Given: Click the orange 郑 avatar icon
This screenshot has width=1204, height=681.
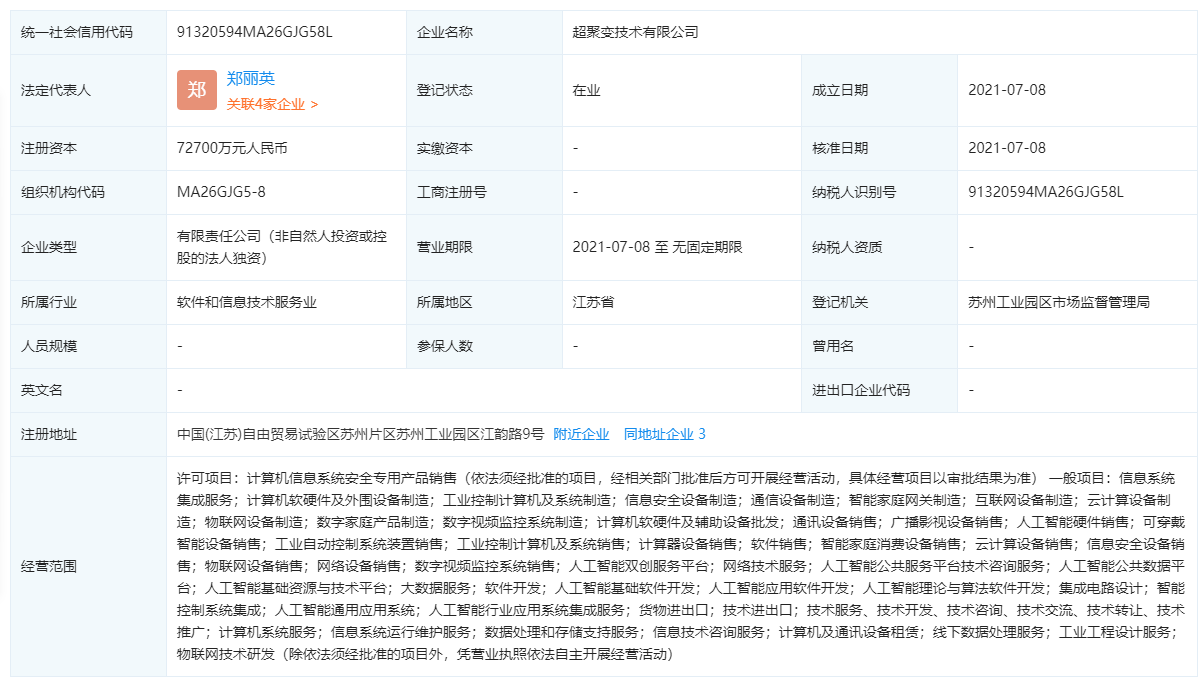Looking at the screenshot, I should pos(197,90).
